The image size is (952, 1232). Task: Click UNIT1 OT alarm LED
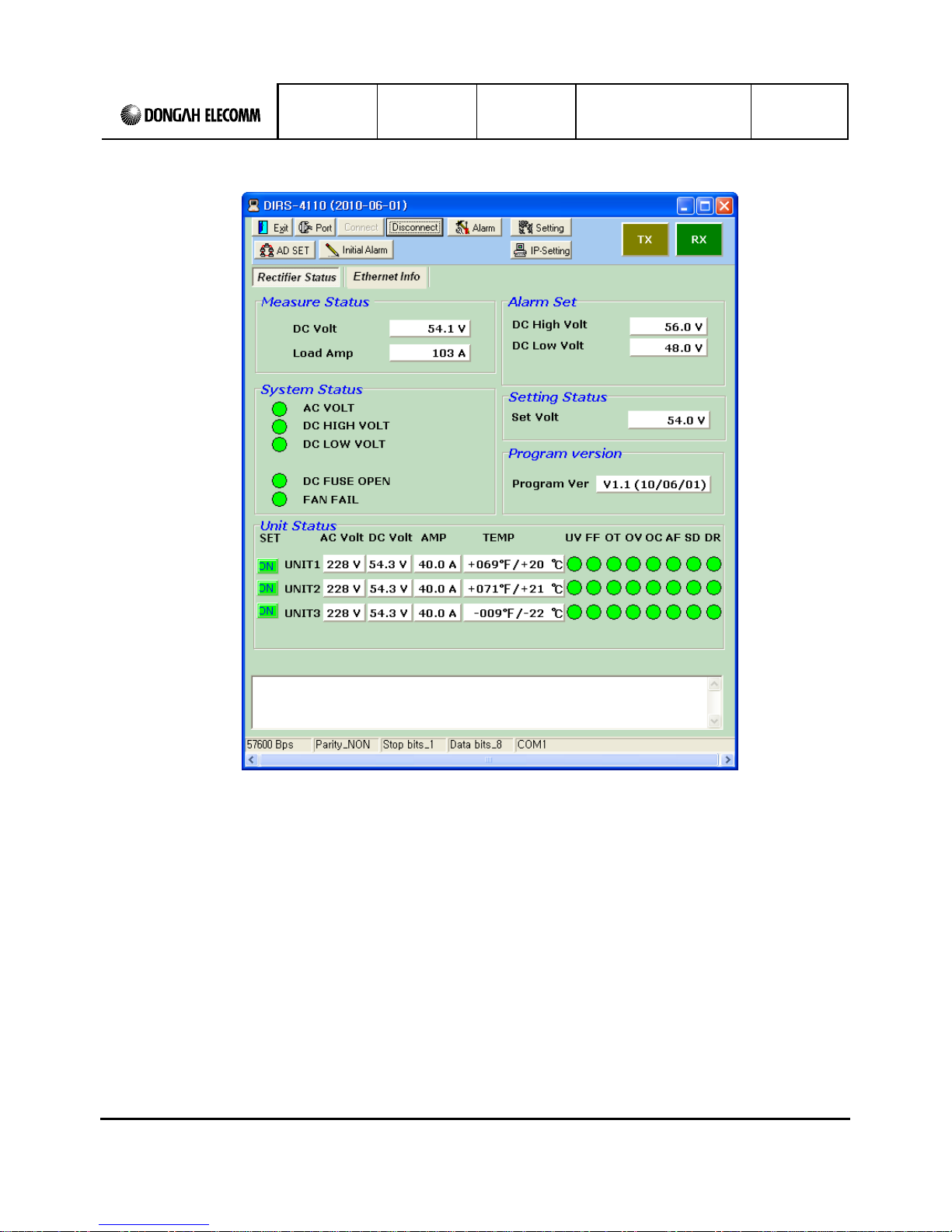coord(614,564)
